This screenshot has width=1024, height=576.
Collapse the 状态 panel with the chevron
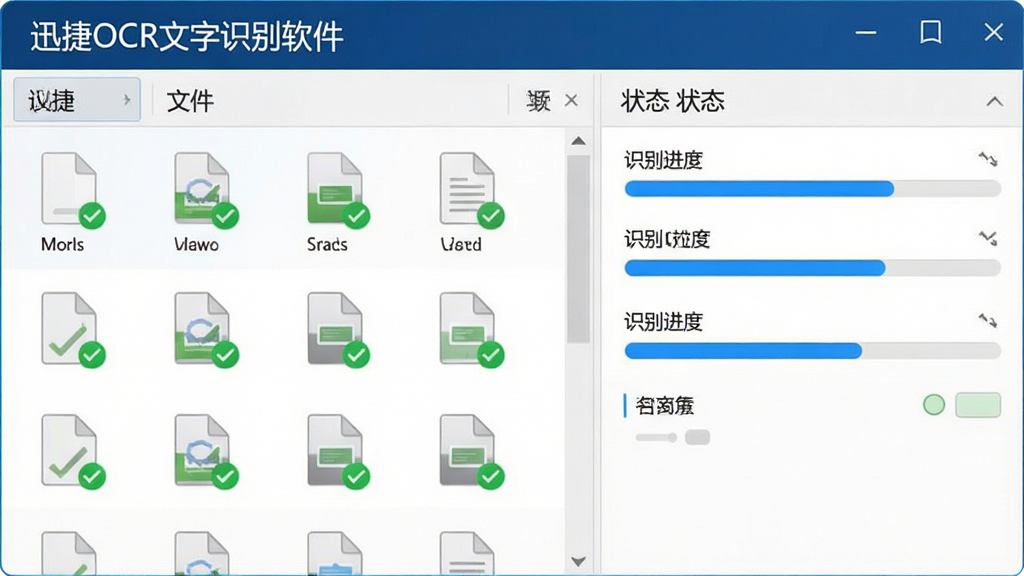point(994,101)
